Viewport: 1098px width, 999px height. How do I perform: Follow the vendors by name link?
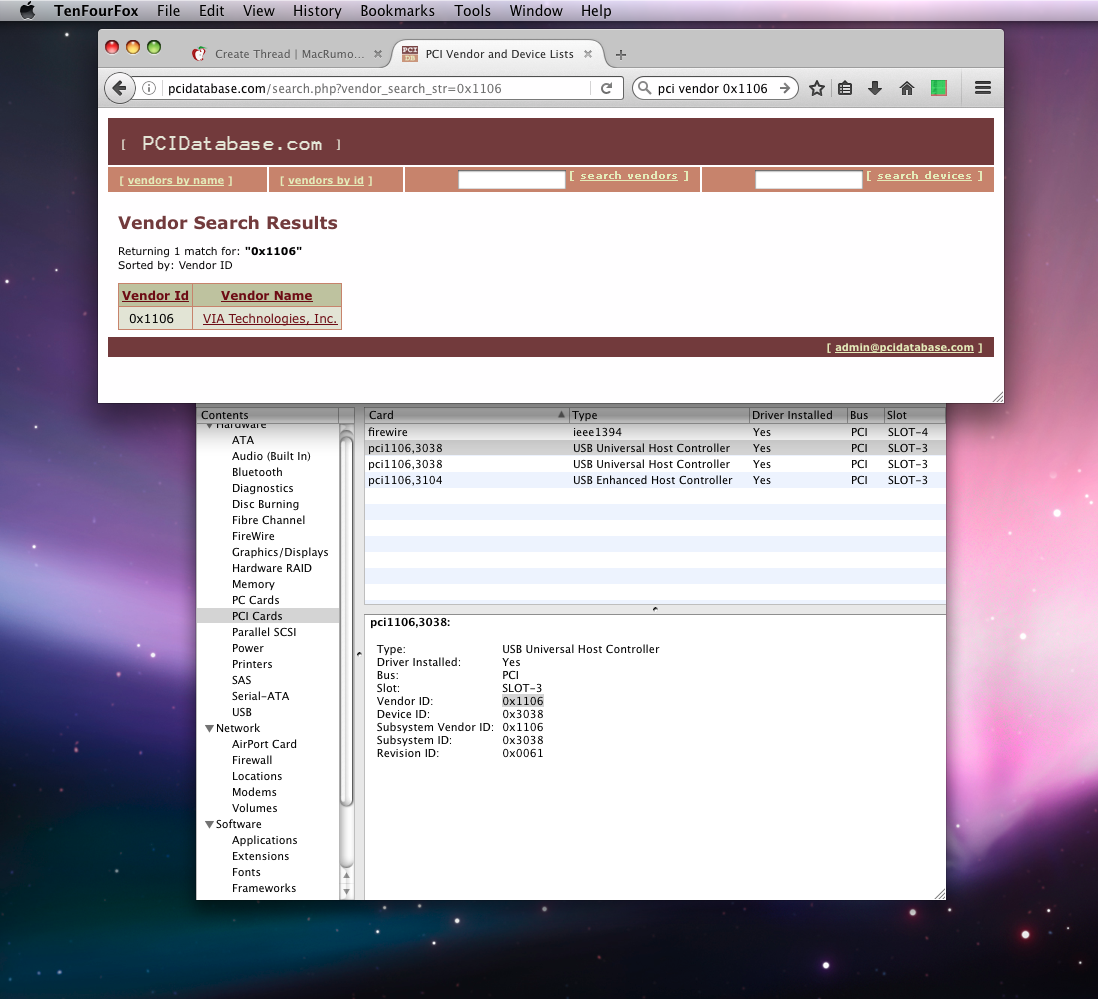[x=176, y=181]
